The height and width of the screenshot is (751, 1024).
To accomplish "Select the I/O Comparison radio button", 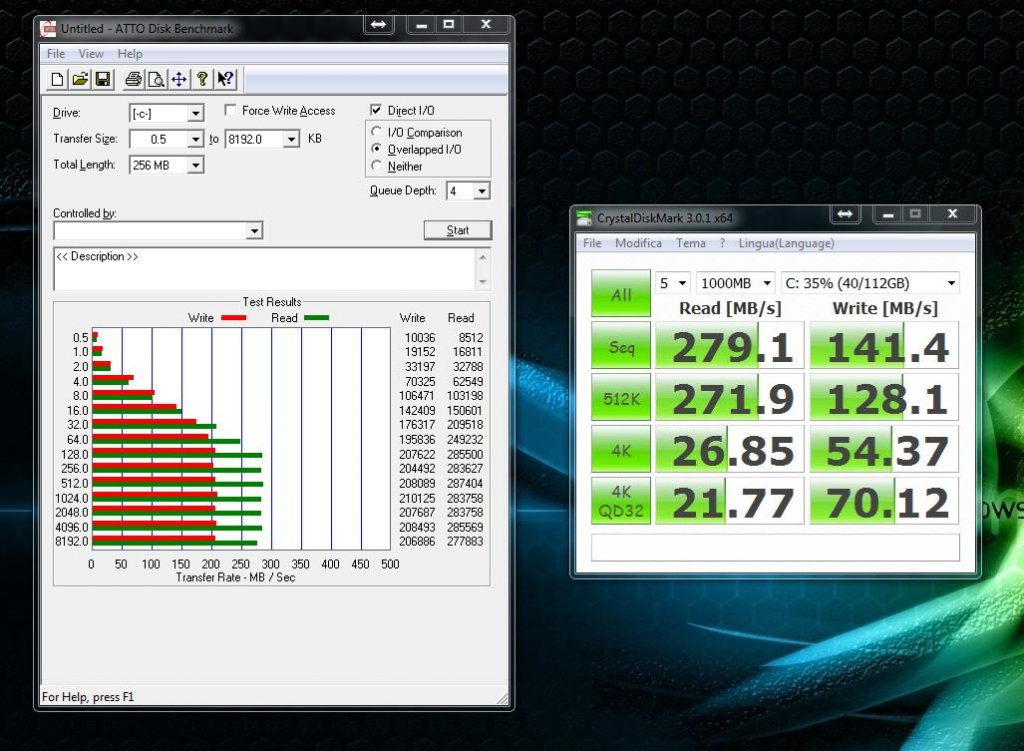I will pyautogui.click(x=376, y=132).
